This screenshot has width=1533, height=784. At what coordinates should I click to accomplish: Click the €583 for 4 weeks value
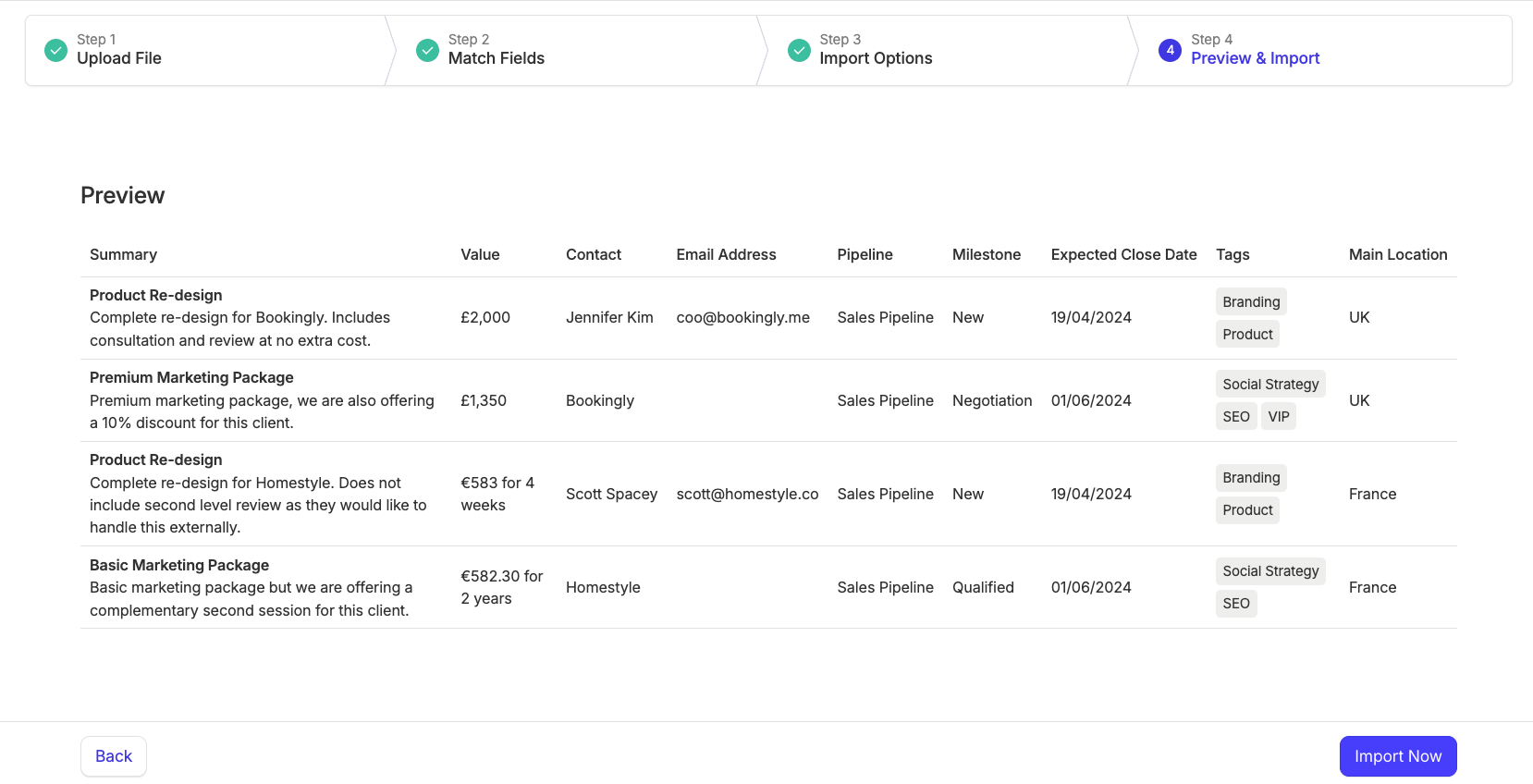(x=497, y=494)
